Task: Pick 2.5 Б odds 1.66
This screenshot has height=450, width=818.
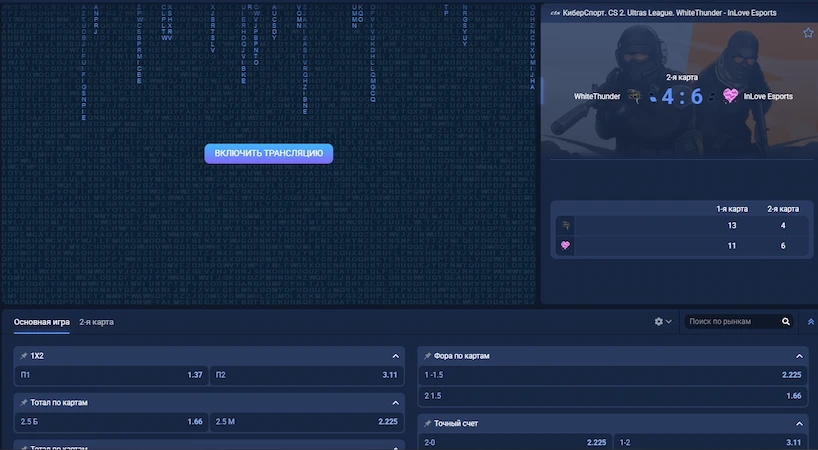Action: pyautogui.click(x=111, y=421)
